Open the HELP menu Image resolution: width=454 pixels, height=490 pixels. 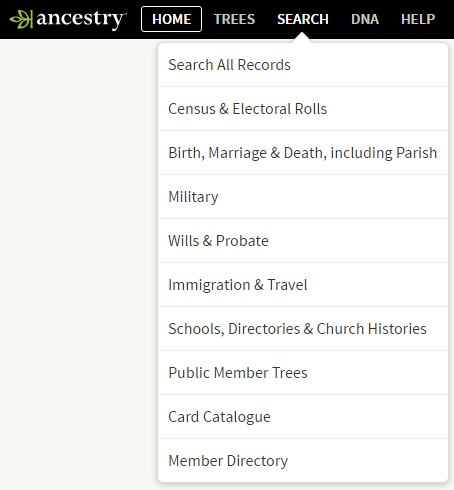coord(418,19)
